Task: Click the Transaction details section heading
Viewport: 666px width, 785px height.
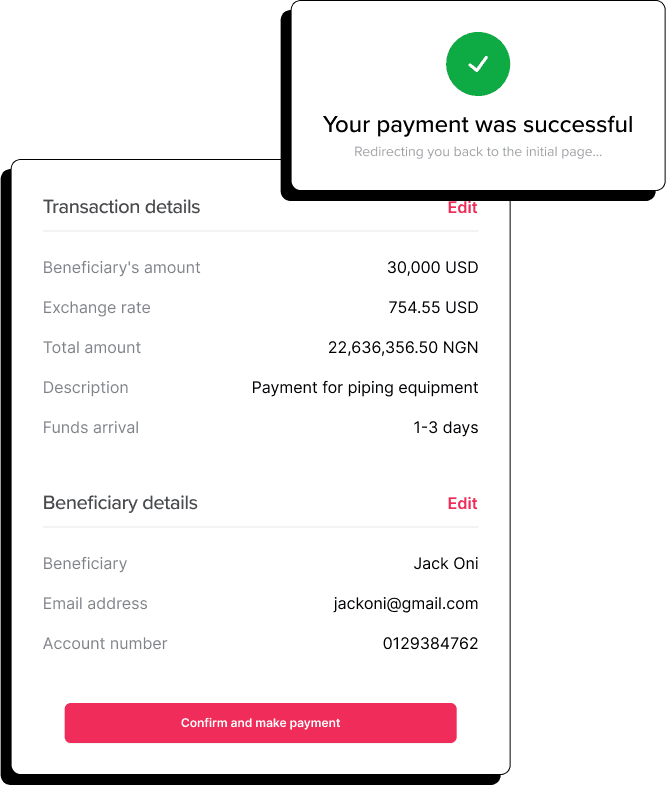Action: [121, 207]
